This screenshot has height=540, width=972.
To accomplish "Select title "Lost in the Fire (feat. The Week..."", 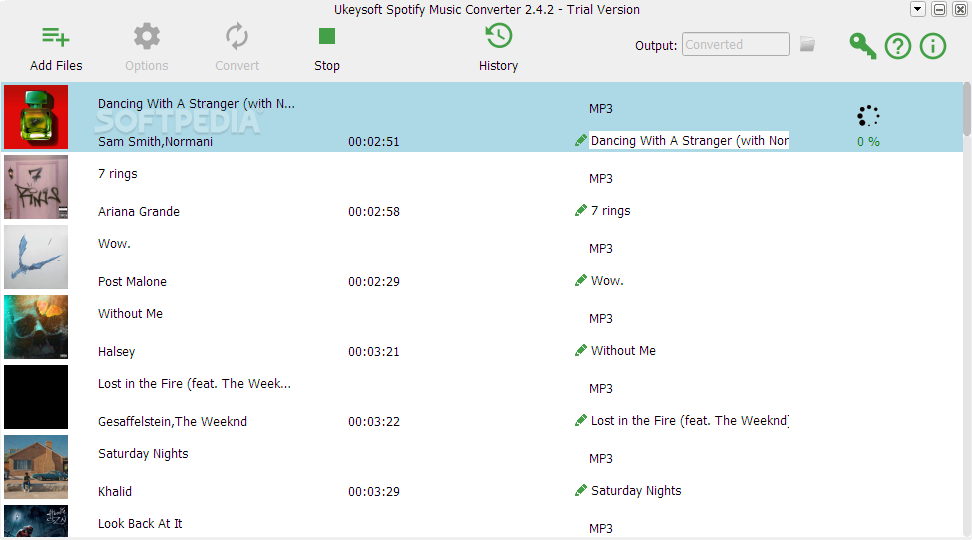I will (194, 384).
